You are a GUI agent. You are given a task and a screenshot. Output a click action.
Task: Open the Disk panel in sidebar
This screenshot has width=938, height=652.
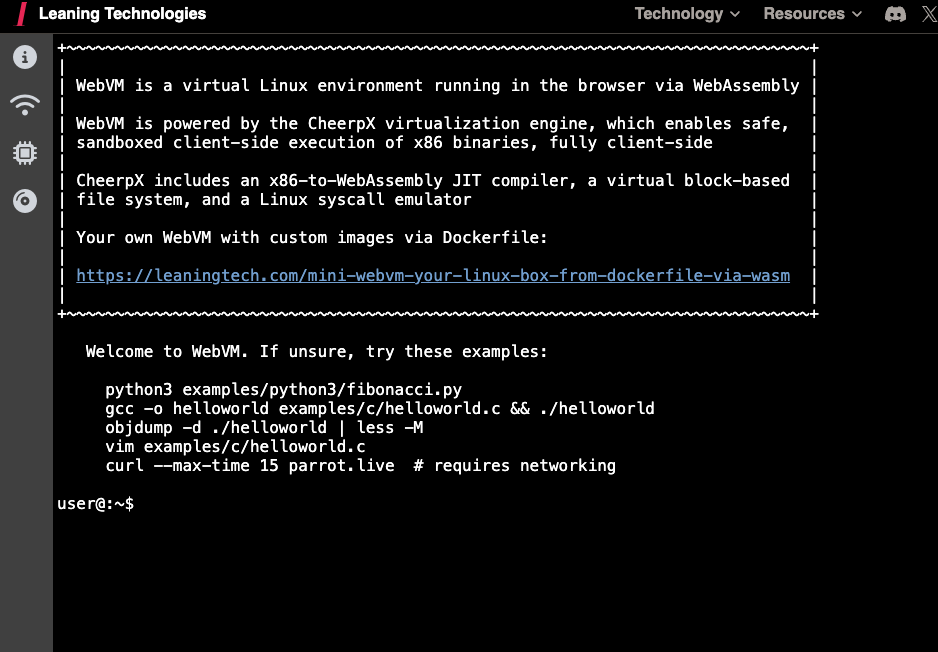coord(25,201)
